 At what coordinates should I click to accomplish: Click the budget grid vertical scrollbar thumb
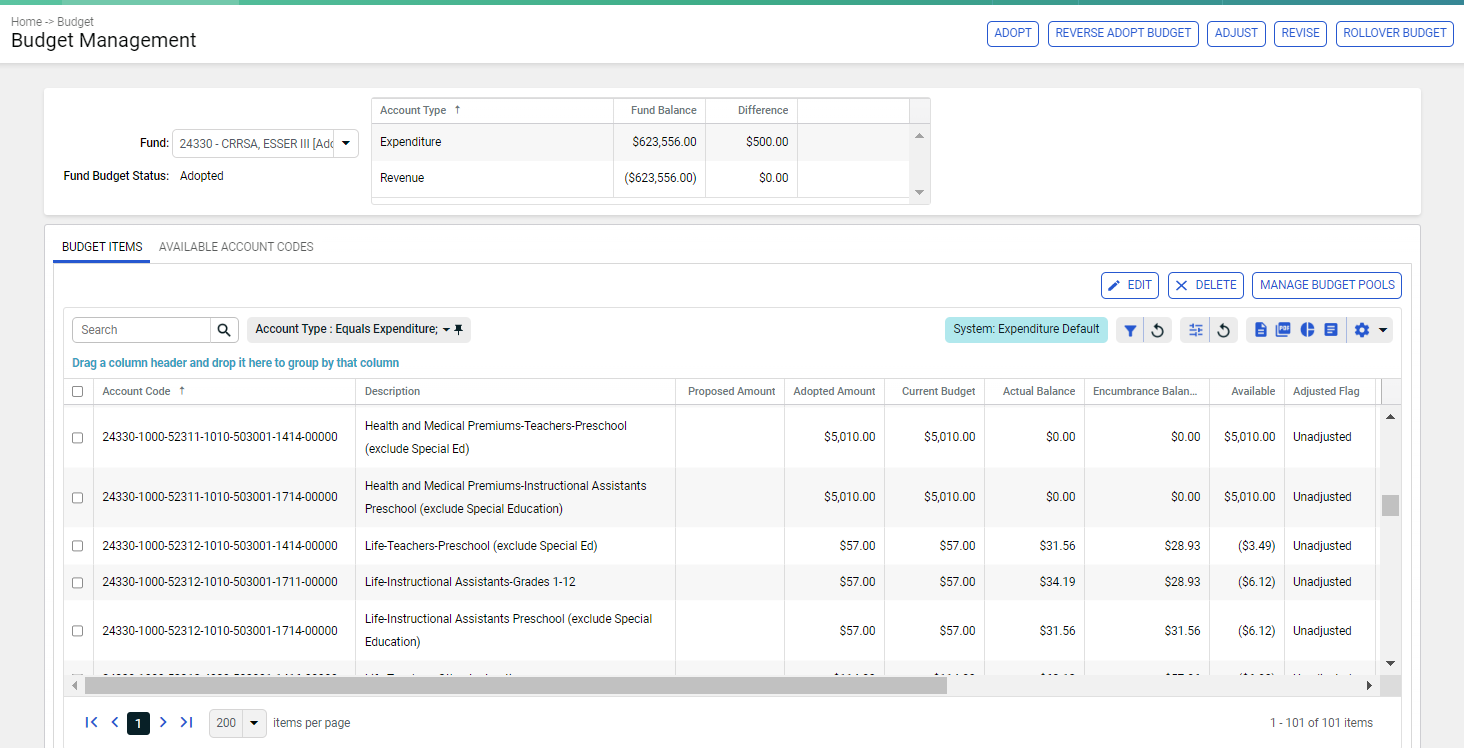1390,505
